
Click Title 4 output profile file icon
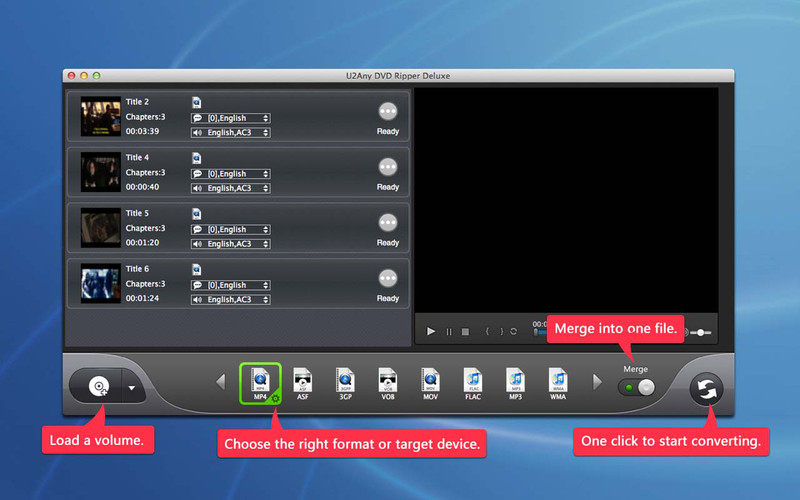pos(196,158)
